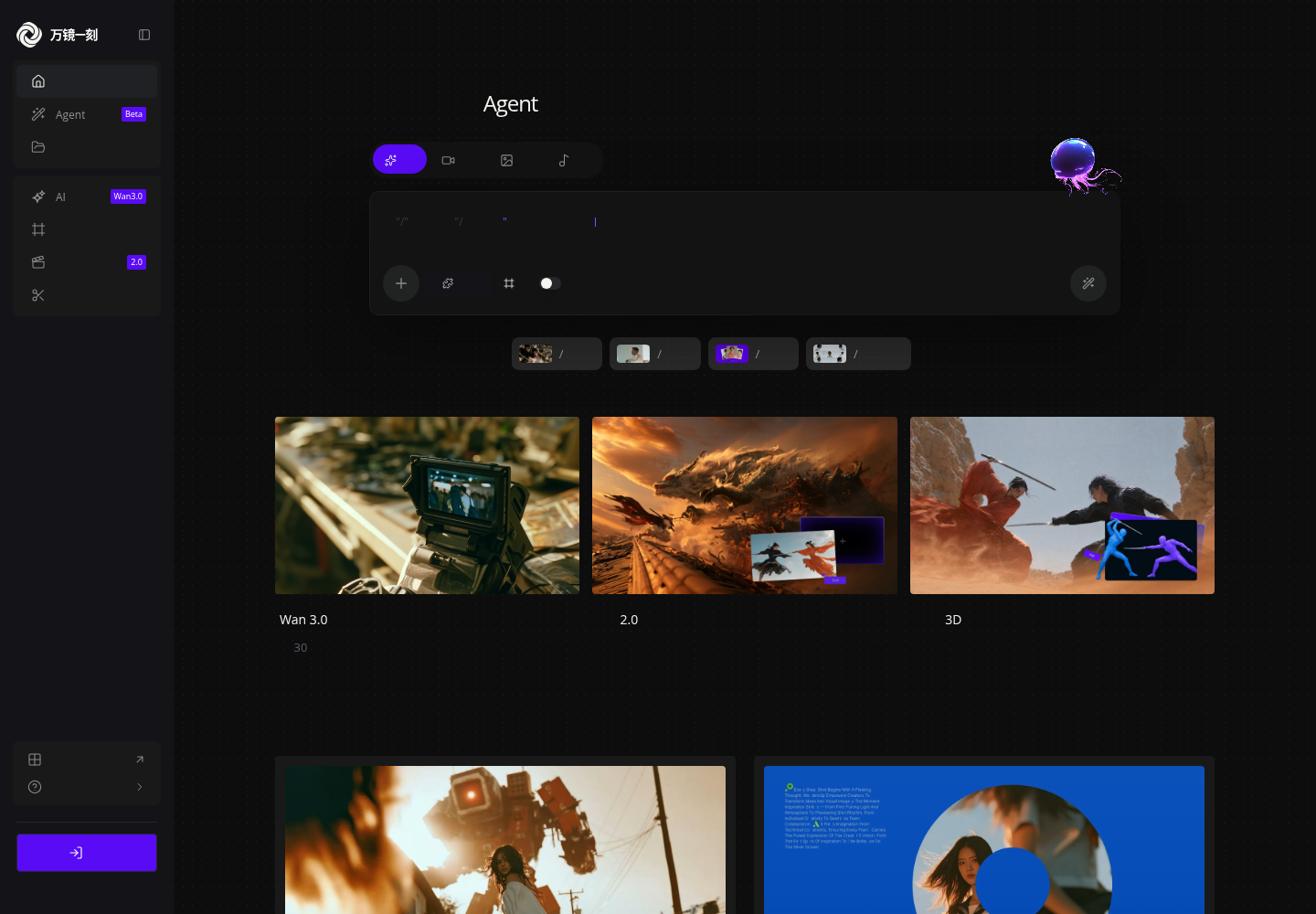Screen dimensions: 1316x914
Task: Expand the help question-mark row
Action: tap(87, 787)
